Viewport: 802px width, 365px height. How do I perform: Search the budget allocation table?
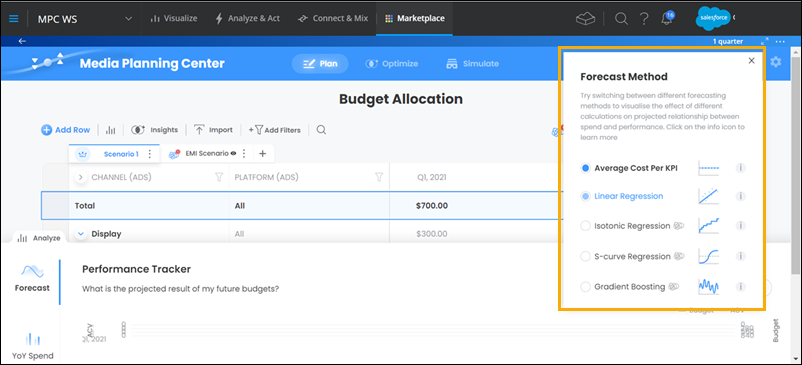coord(321,130)
